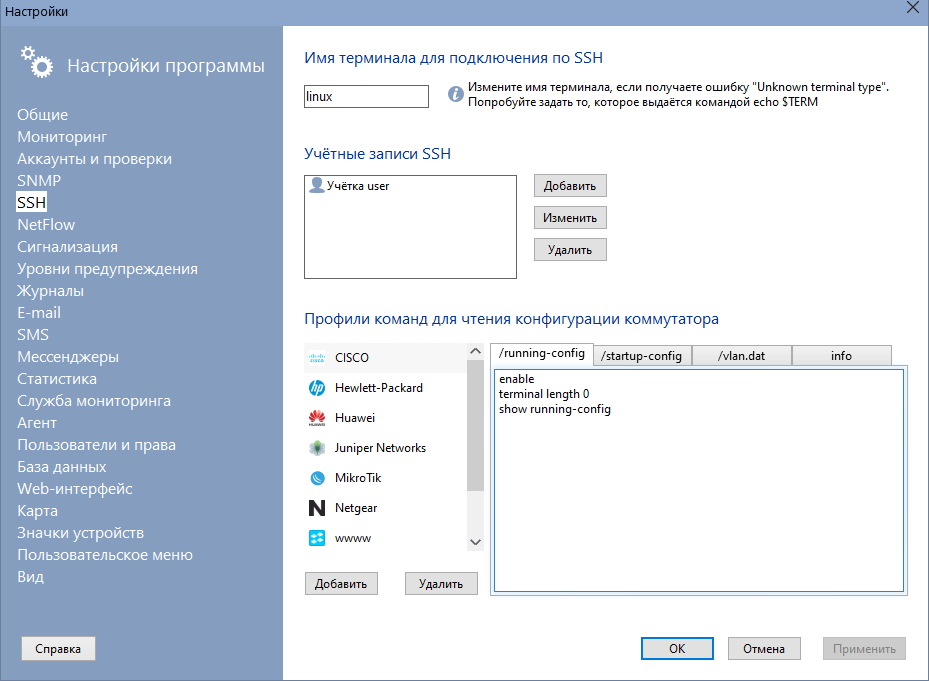Open the SNMP settings section
Image resolution: width=929 pixels, height=681 pixels.
coord(39,181)
